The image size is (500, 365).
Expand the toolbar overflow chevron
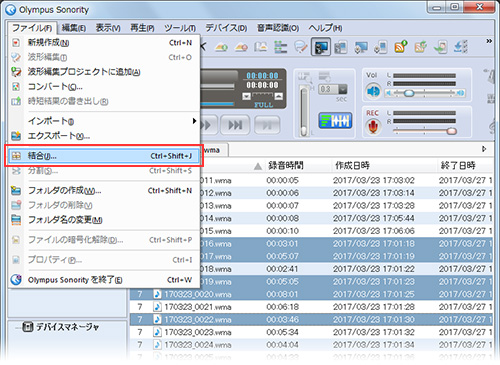(489, 41)
